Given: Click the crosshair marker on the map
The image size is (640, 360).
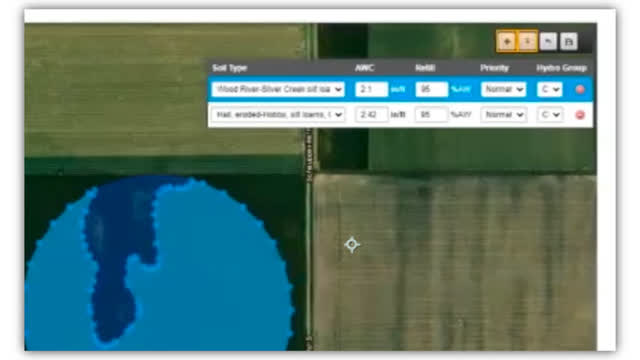Looking at the screenshot, I should pos(352,244).
